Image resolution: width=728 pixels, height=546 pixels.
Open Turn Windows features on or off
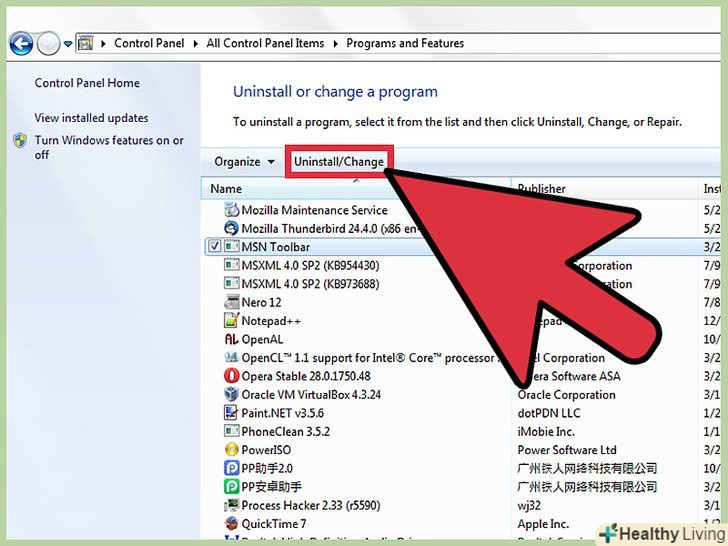click(x=109, y=147)
